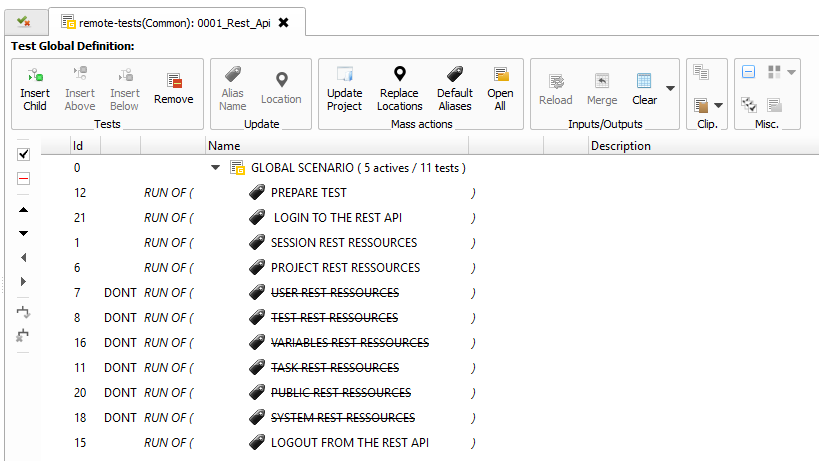Move selected test down with arrow
Screen dimensions: 819x461
24,233
